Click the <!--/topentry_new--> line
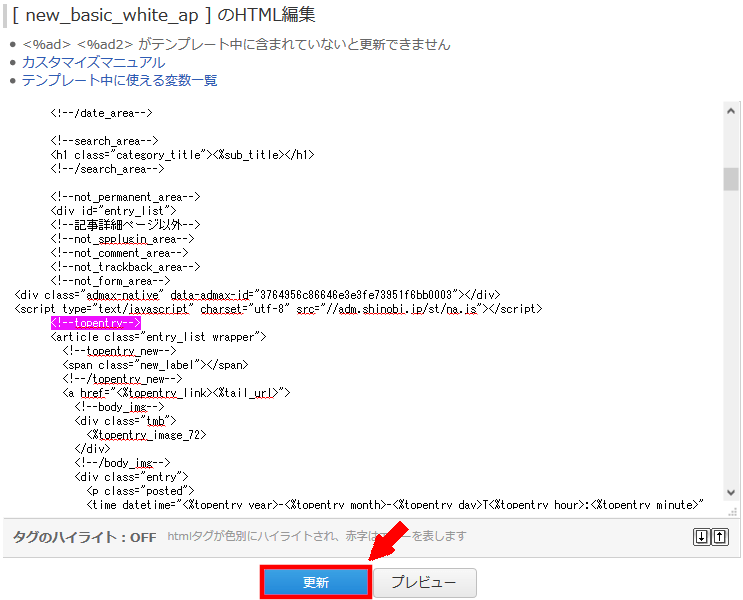Image resolution: width=743 pixels, height=600 pixels. [x=122, y=379]
